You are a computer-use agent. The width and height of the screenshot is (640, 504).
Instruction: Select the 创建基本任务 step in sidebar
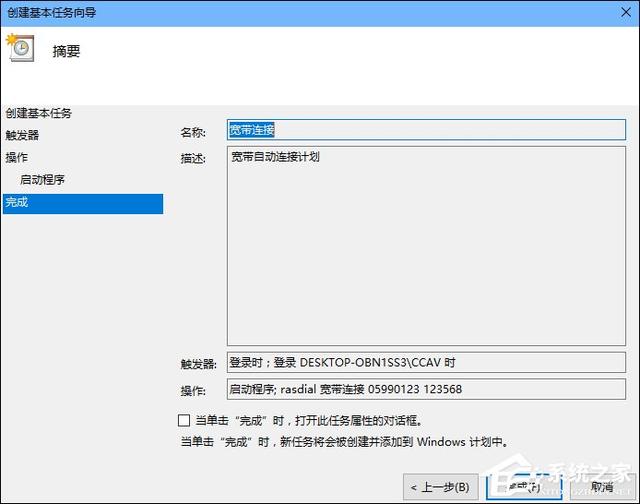39,113
